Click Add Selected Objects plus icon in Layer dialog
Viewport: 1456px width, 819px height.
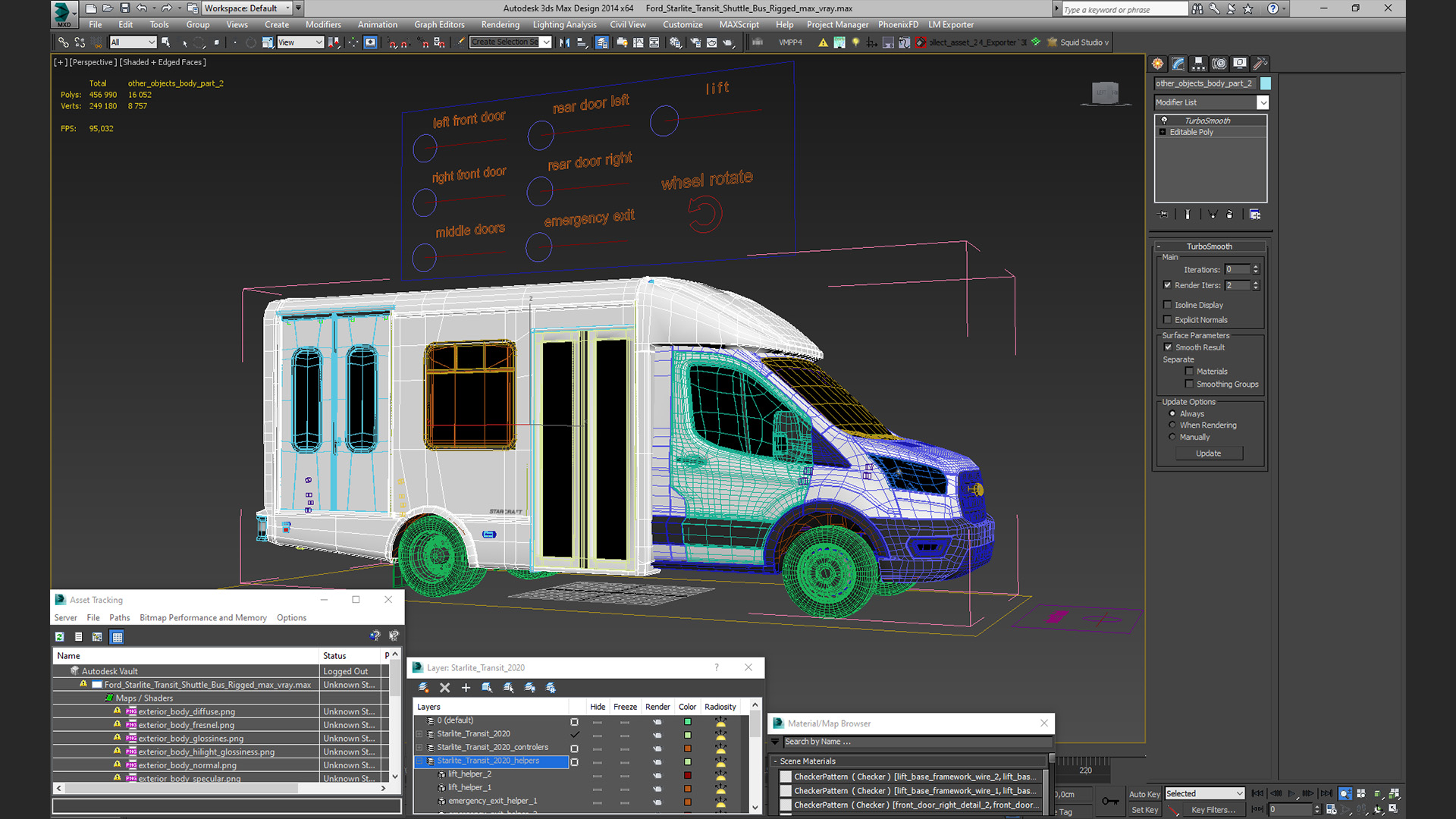[x=466, y=688]
